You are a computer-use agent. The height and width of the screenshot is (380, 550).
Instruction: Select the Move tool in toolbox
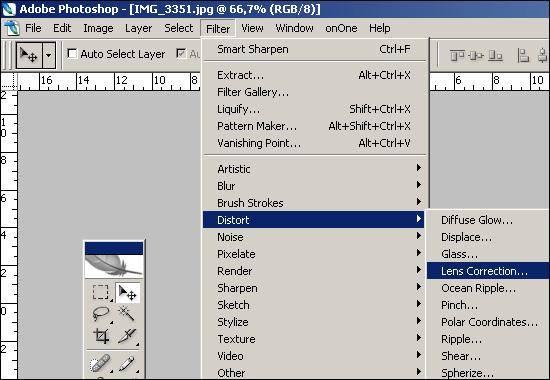point(128,292)
